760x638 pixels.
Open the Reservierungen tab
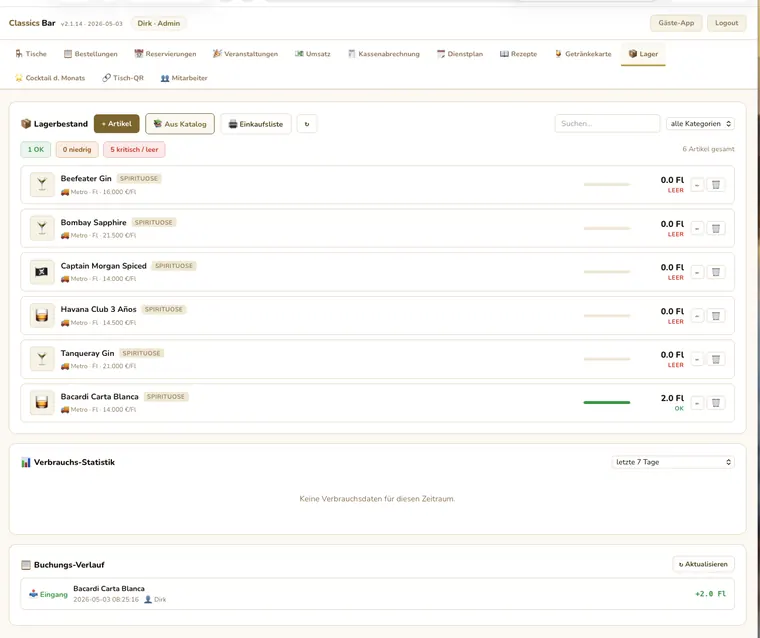click(165, 54)
